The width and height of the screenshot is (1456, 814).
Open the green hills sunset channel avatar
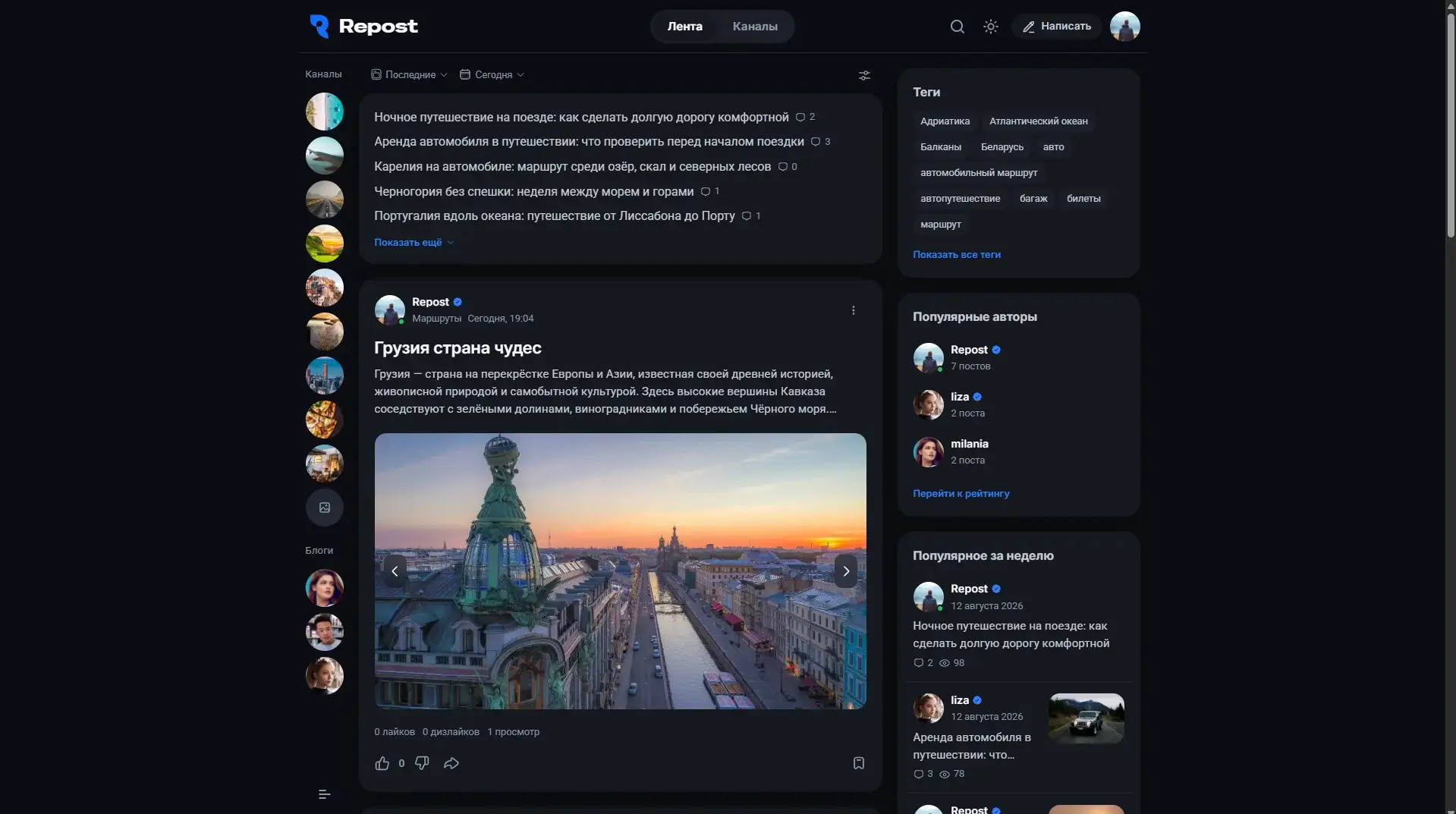pos(324,244)
